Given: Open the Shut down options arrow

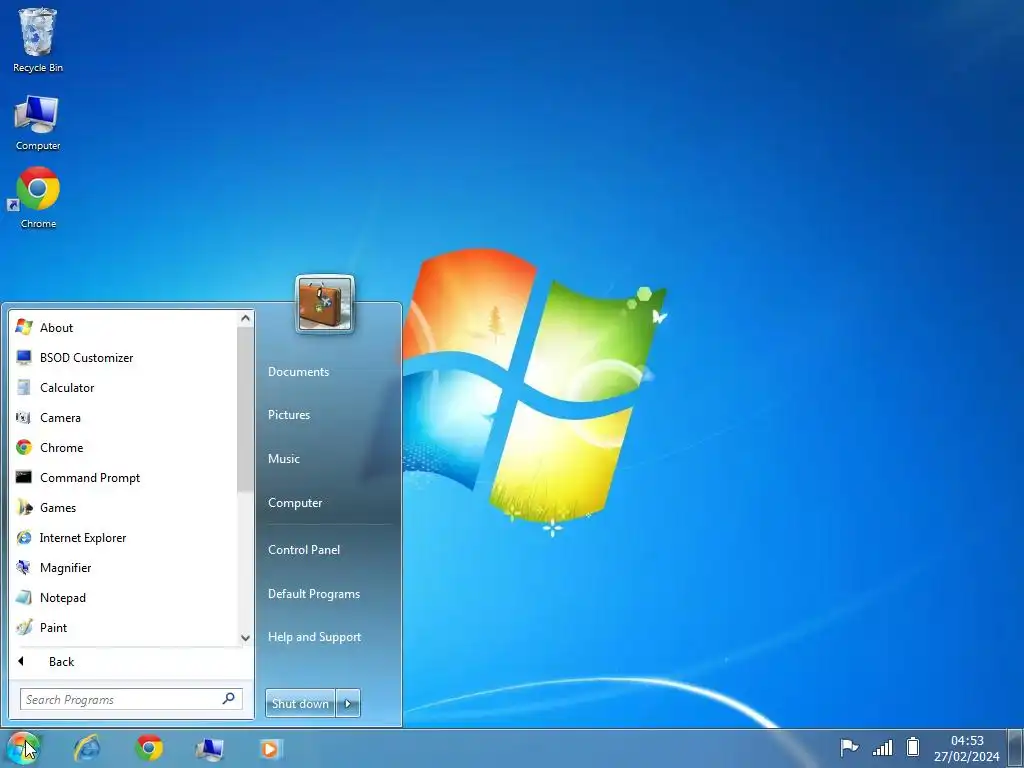Looking at the screenshot, I should coord(348,703).
